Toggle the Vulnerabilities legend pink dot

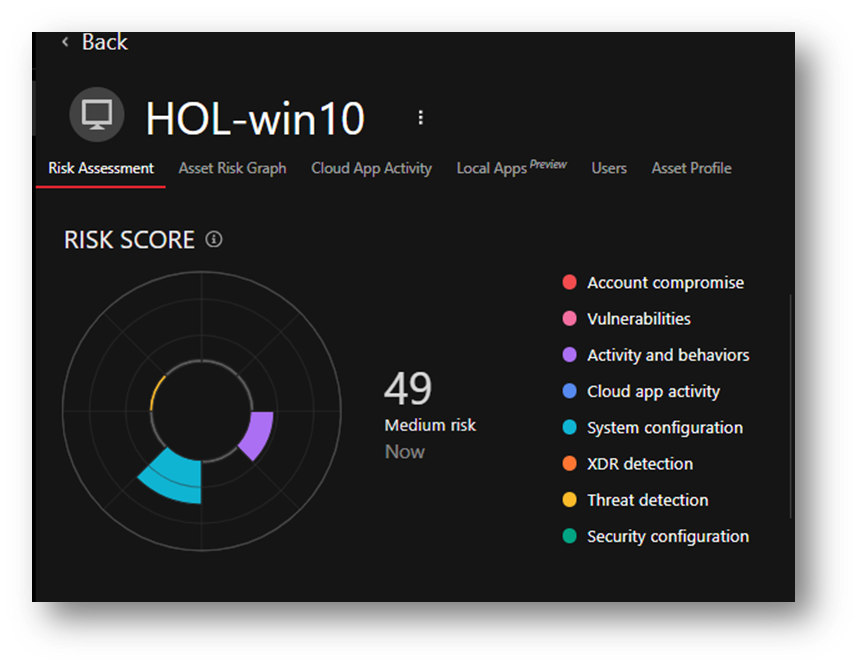[570, 319]
